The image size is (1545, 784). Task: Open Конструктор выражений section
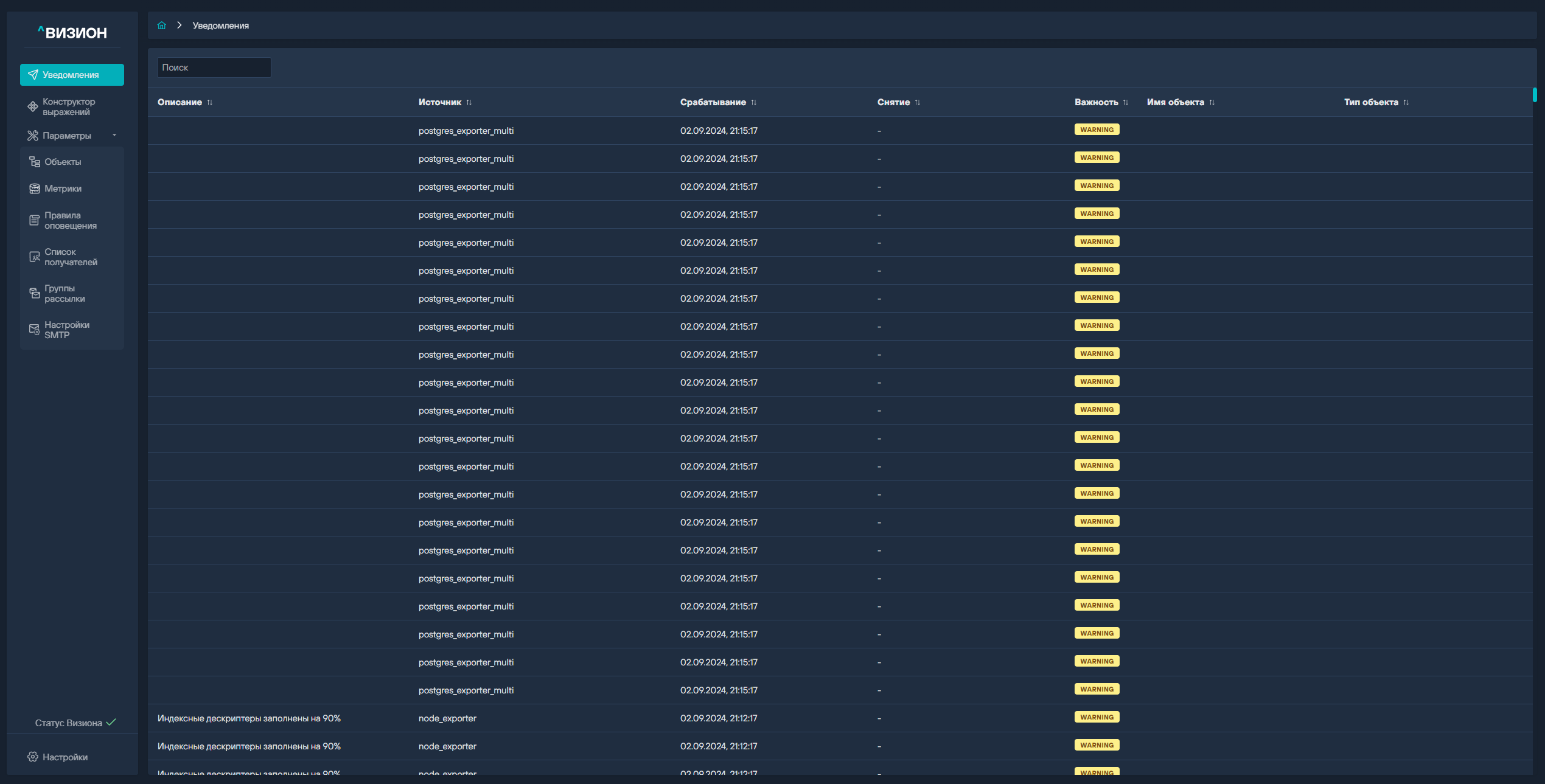[68, 106]
